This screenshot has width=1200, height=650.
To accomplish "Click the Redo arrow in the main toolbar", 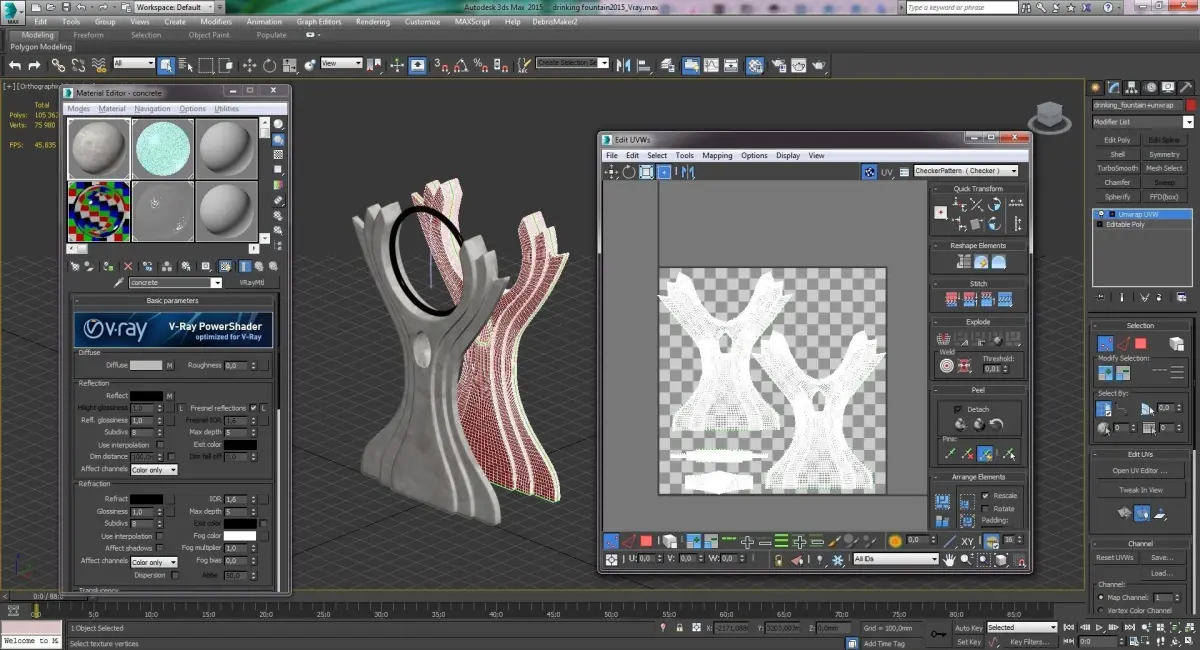I will tap(34, 65).
